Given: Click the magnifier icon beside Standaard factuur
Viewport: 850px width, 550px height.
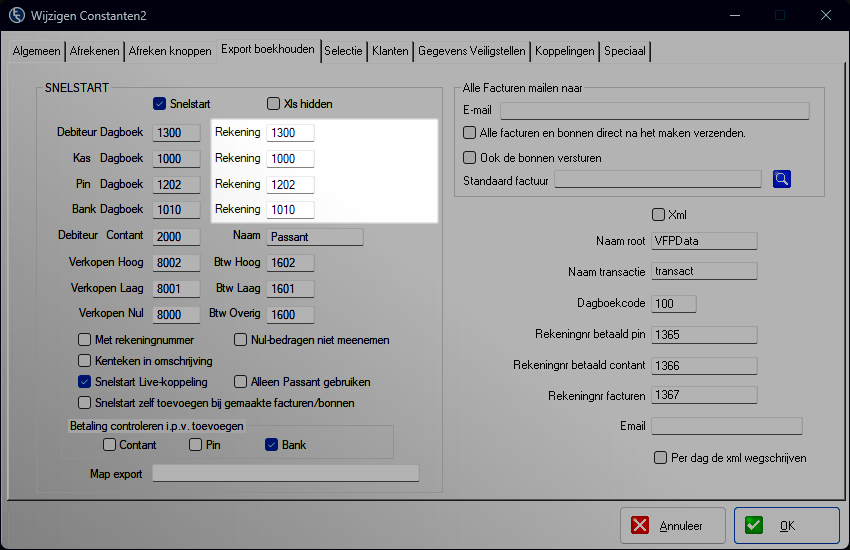Looking at the screenshot, I should coord(782,179).
